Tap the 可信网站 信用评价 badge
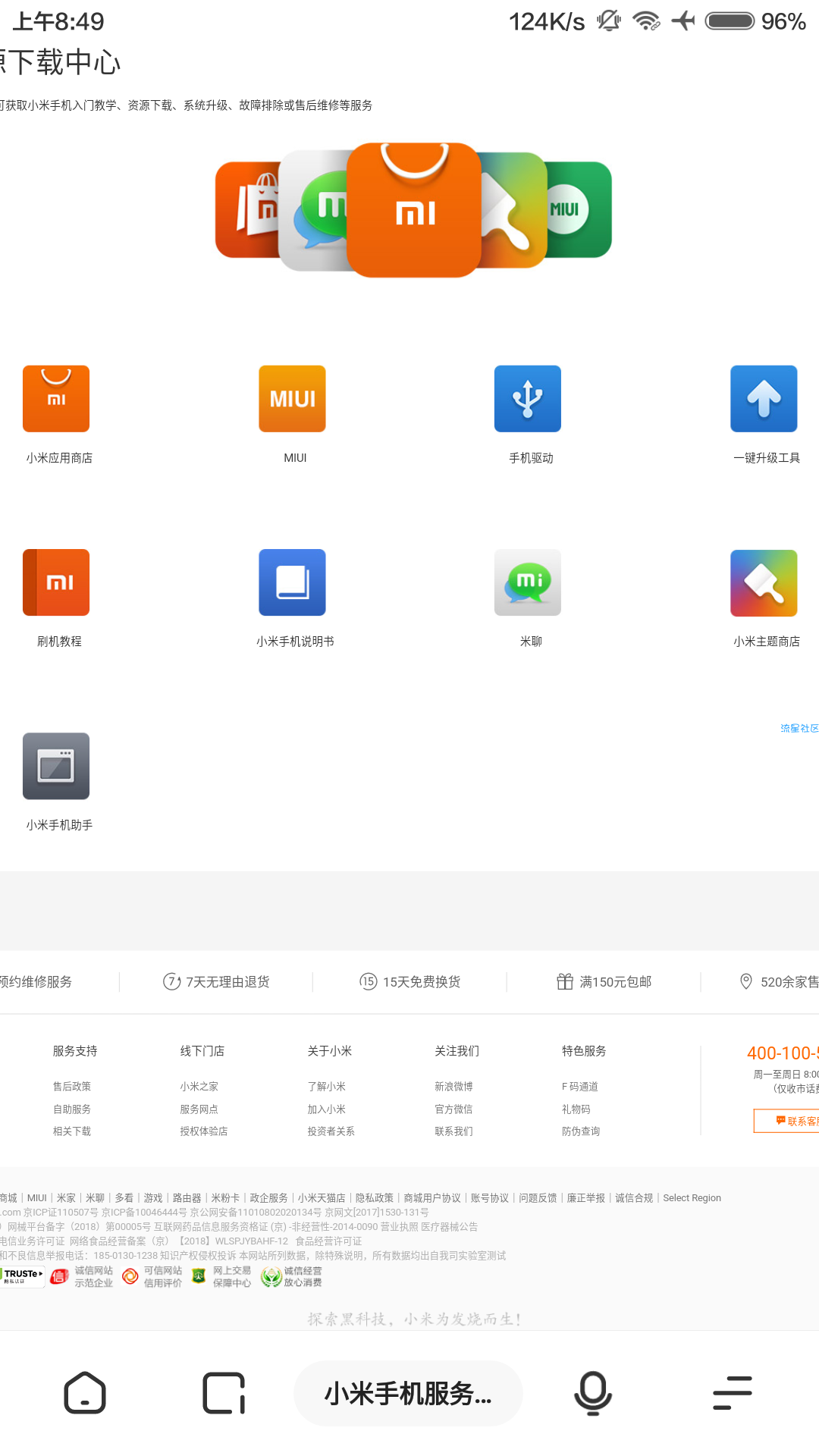The image size is (819, 1456). tap(152, 1276)
